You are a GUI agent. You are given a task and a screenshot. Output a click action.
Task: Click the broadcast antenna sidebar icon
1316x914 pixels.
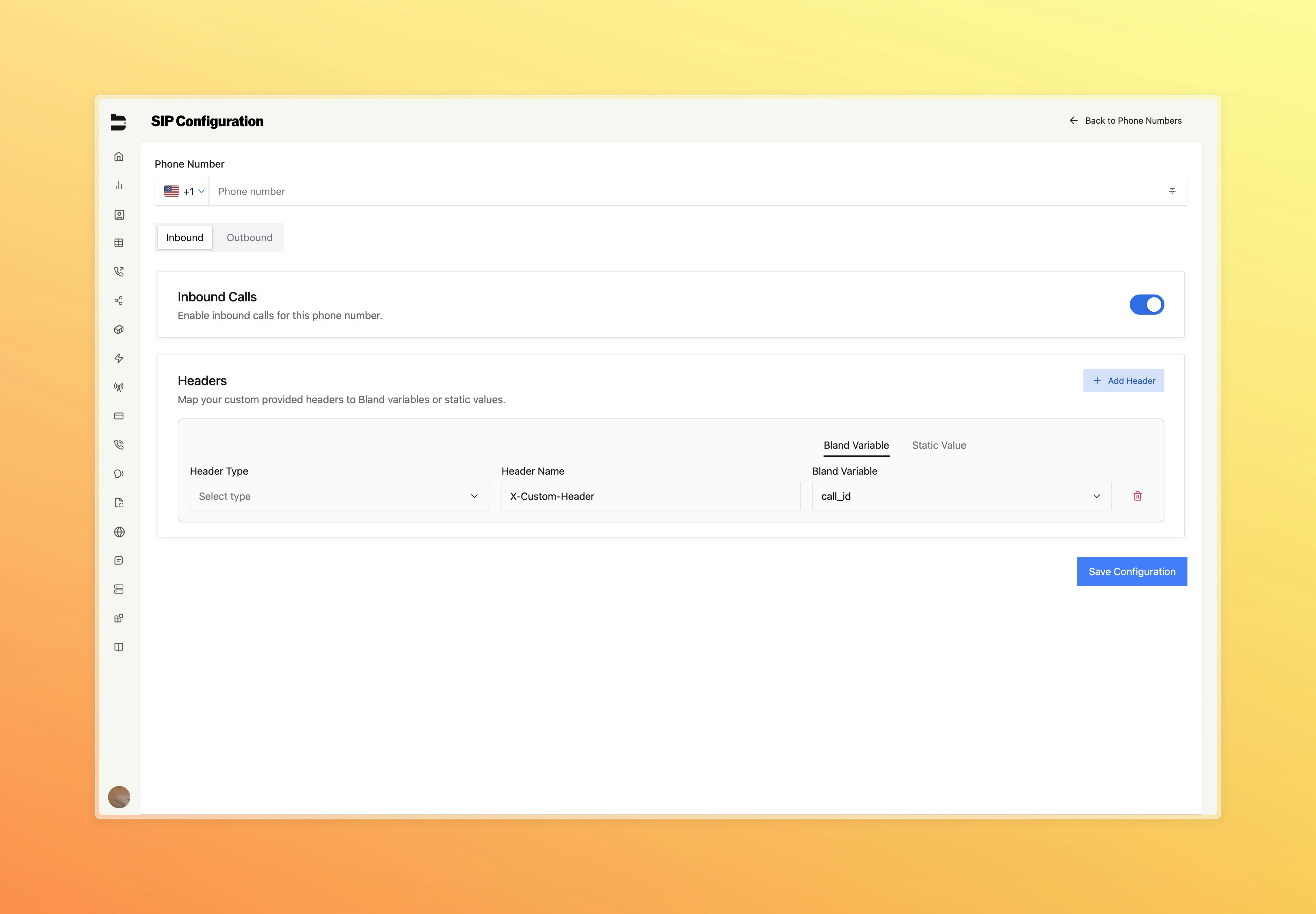click(x=118, y=387)
